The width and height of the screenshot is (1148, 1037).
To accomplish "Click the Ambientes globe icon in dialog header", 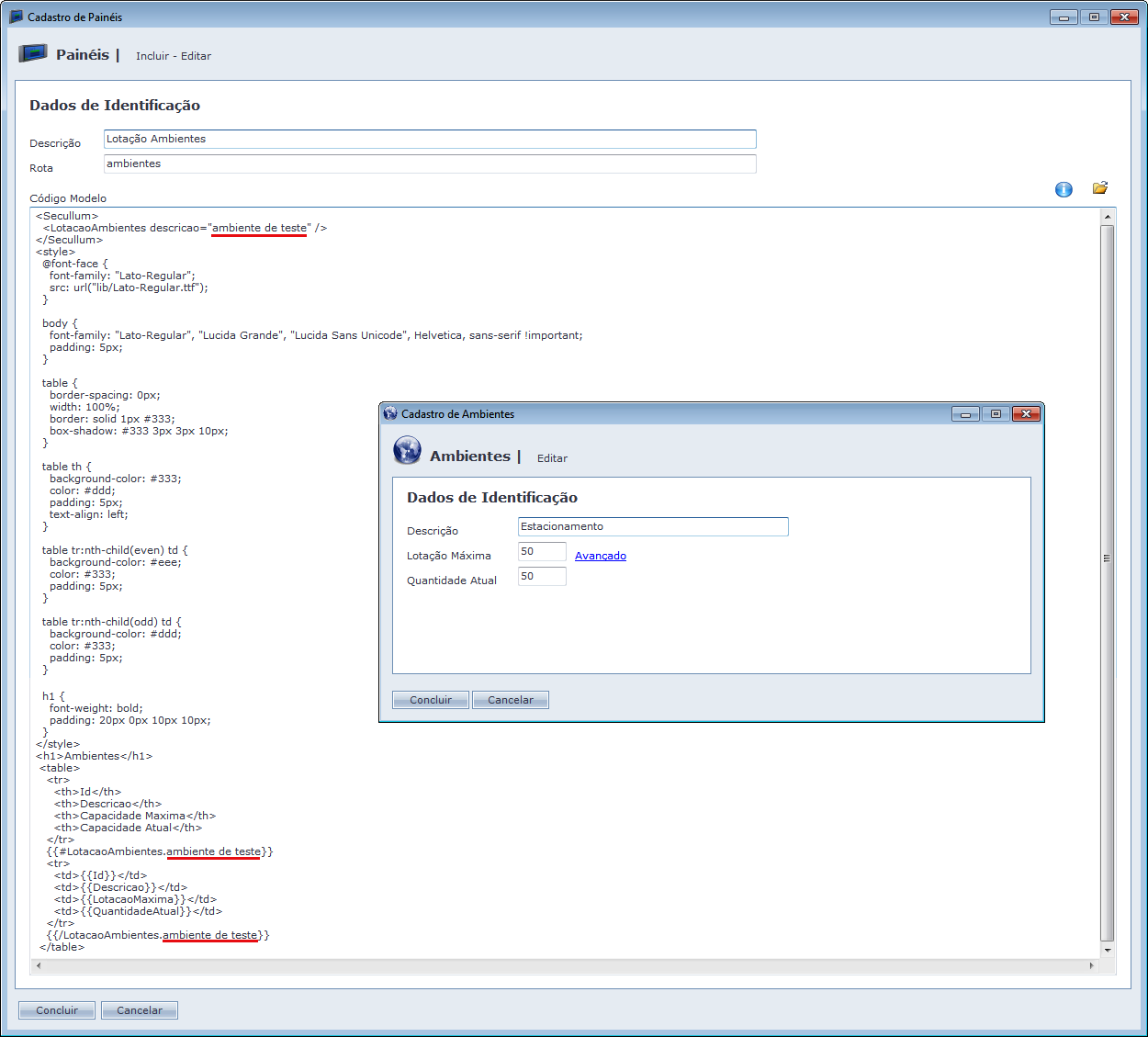I will pos(407,451).
